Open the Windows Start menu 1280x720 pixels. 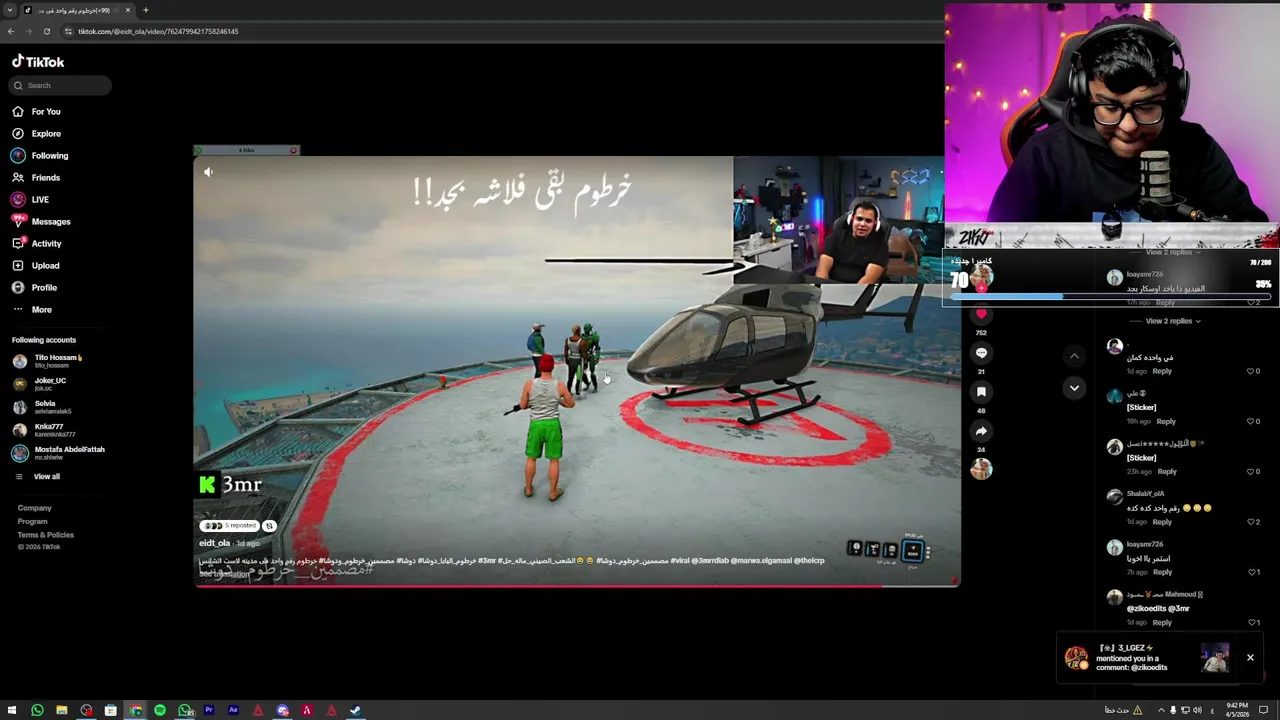pos(11,710)
